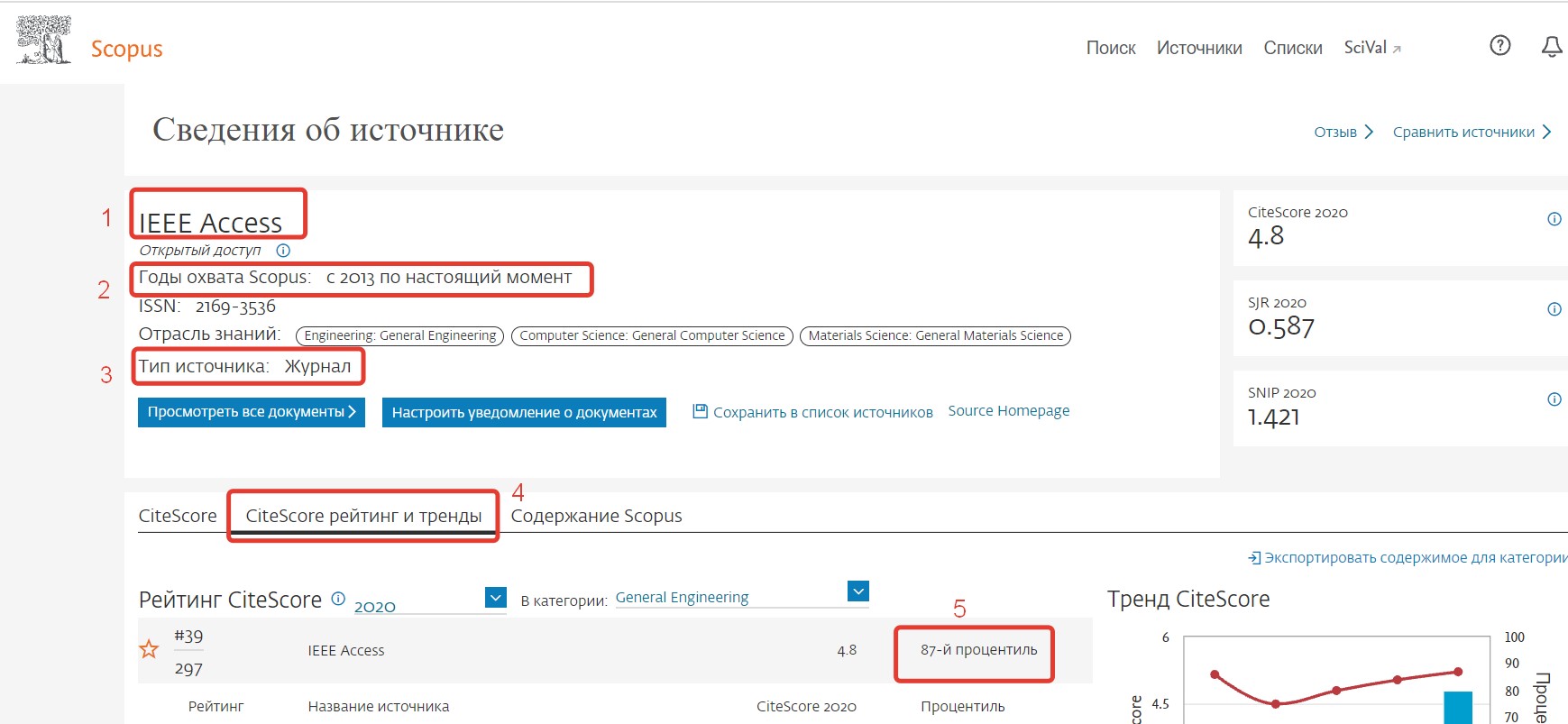Click the IEEE Access journal title
The height and width of the screenshot is (724, 1568).
click(x=210, y=222)
